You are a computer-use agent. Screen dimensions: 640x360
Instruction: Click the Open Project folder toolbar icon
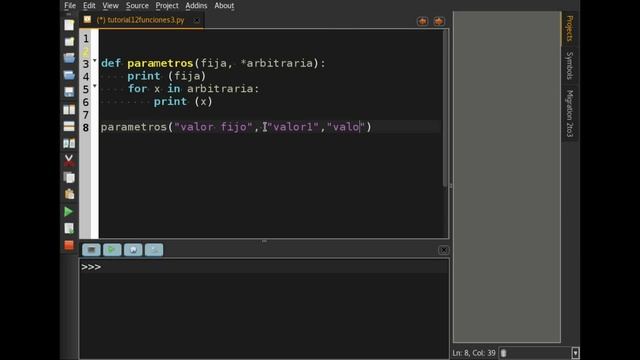[x=69, y=75]
